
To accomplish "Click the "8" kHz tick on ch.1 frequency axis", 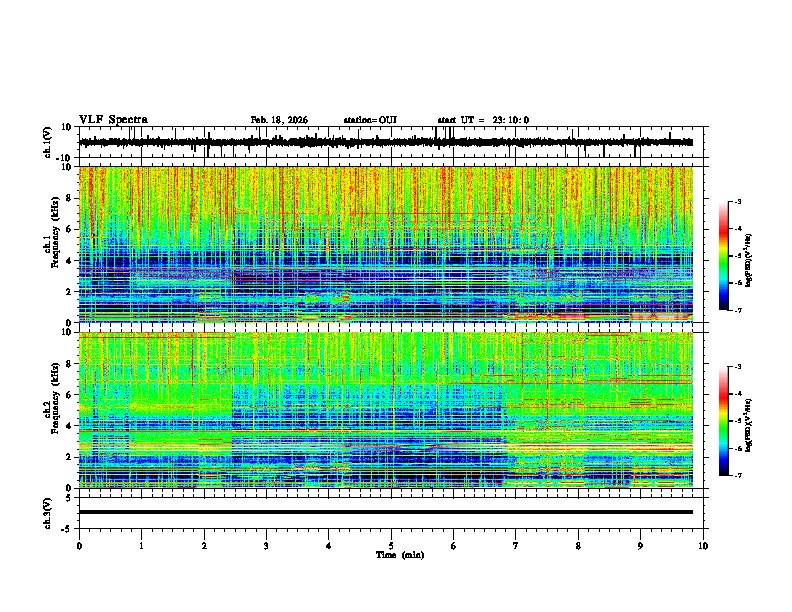I will pyautogui.click(x=70, y=198).
